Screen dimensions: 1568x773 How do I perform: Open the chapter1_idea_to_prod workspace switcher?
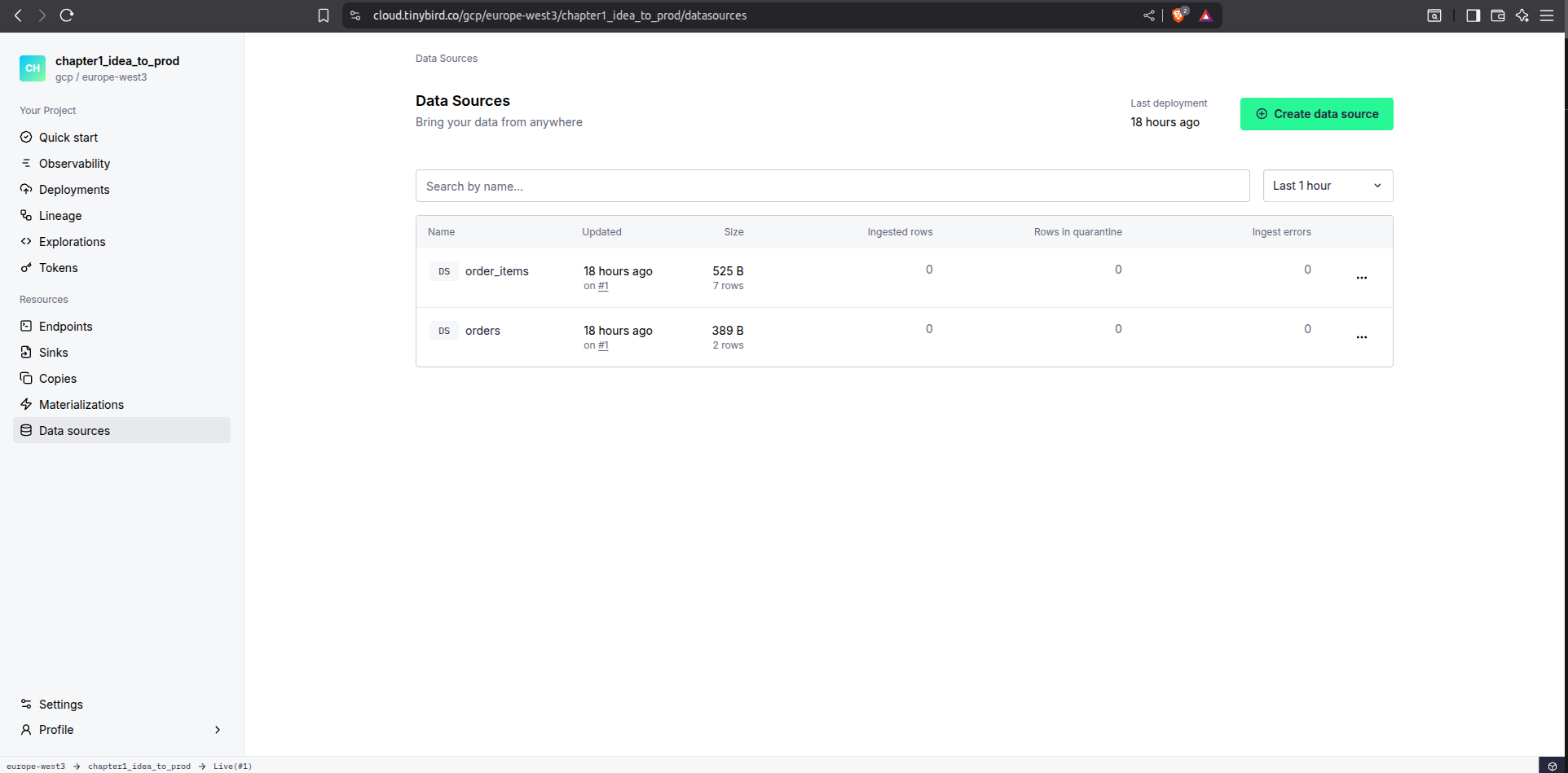[x=117, y=68]
